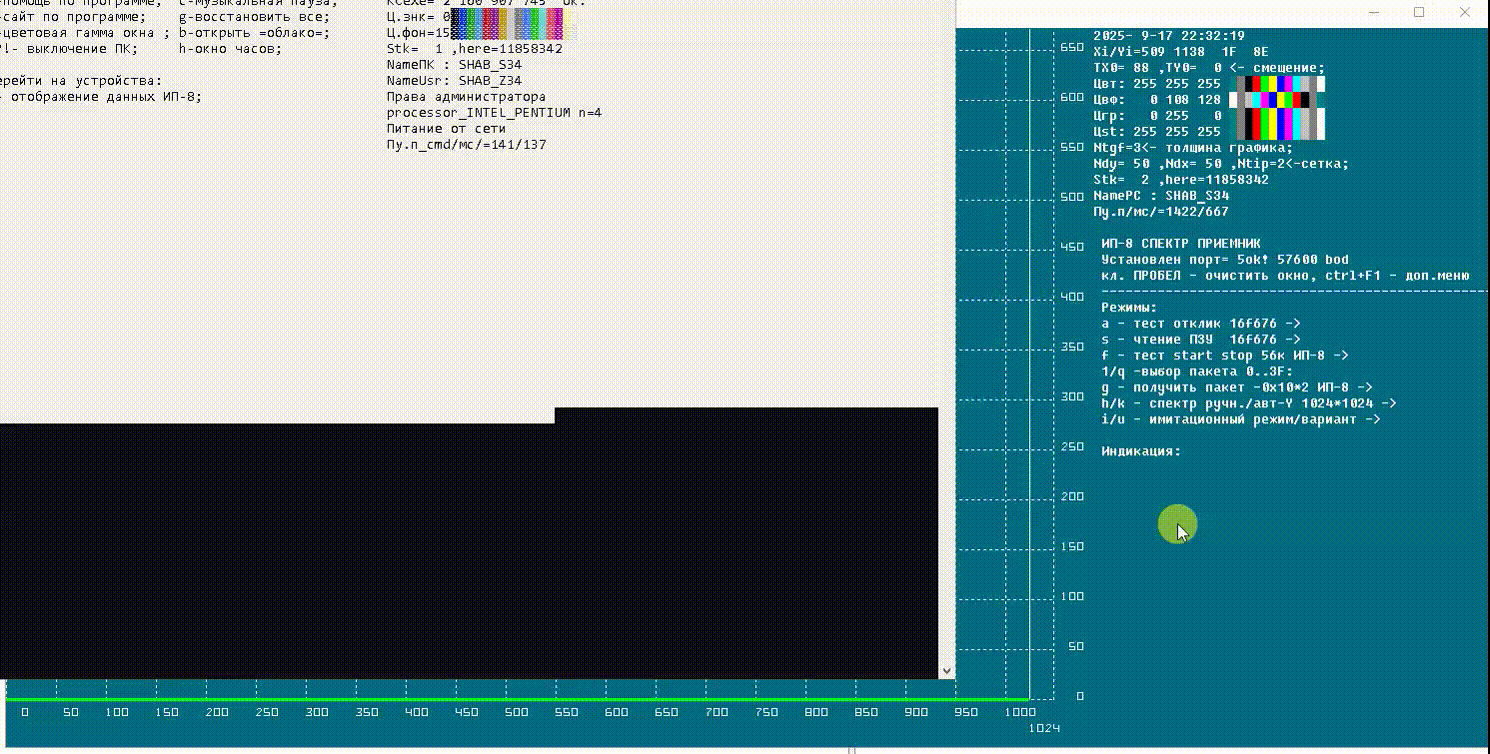Click the 500 mark on the horizontal axis

pyautogui.click(x=516, y=712)
